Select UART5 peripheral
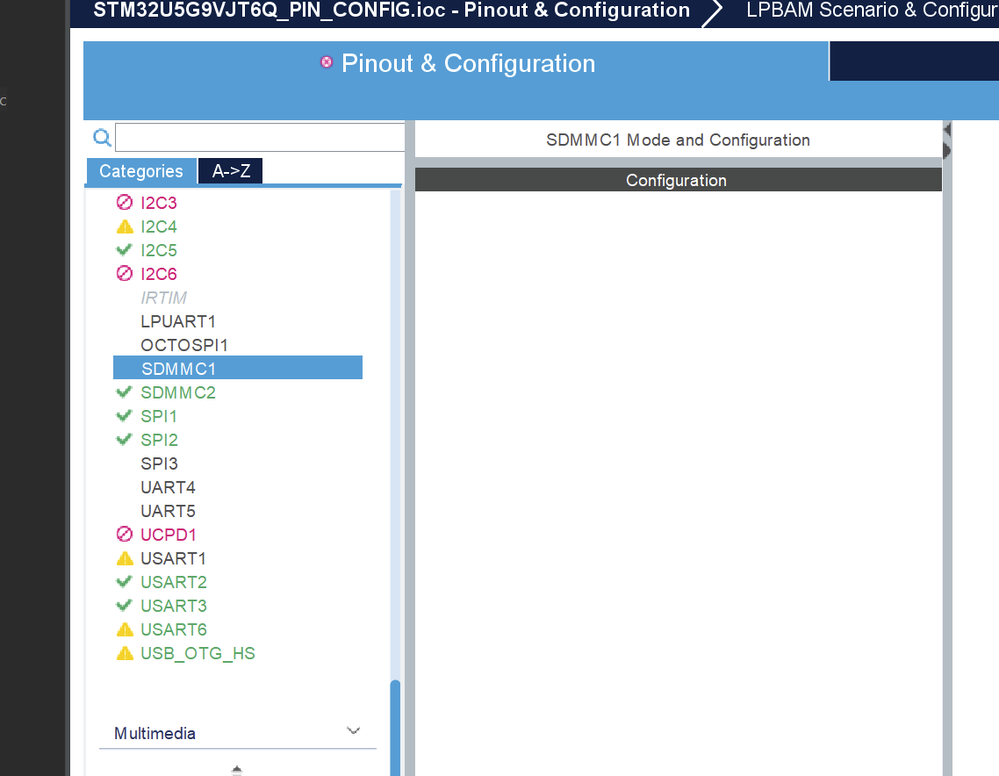 coord(168,511)
